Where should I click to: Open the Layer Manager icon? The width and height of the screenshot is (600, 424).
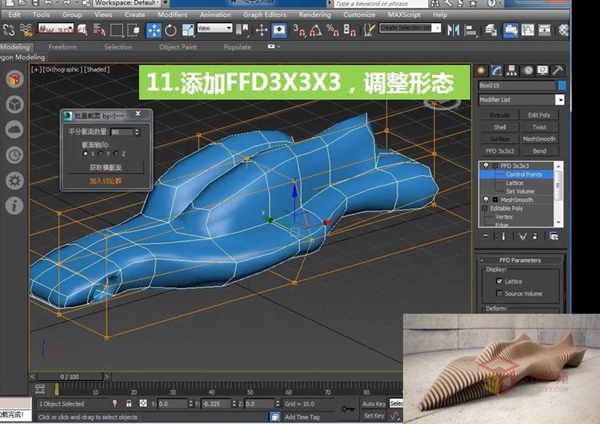point(491,30)
